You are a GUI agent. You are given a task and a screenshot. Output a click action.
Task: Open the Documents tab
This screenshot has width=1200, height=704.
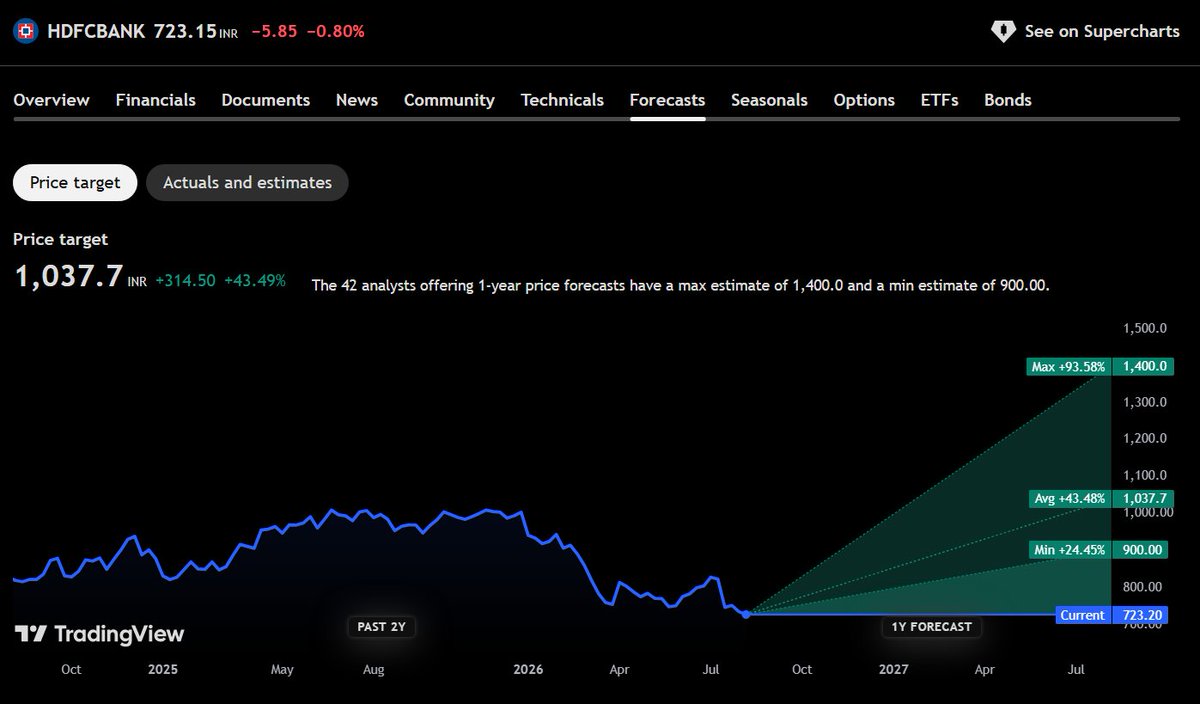[265, 100]
